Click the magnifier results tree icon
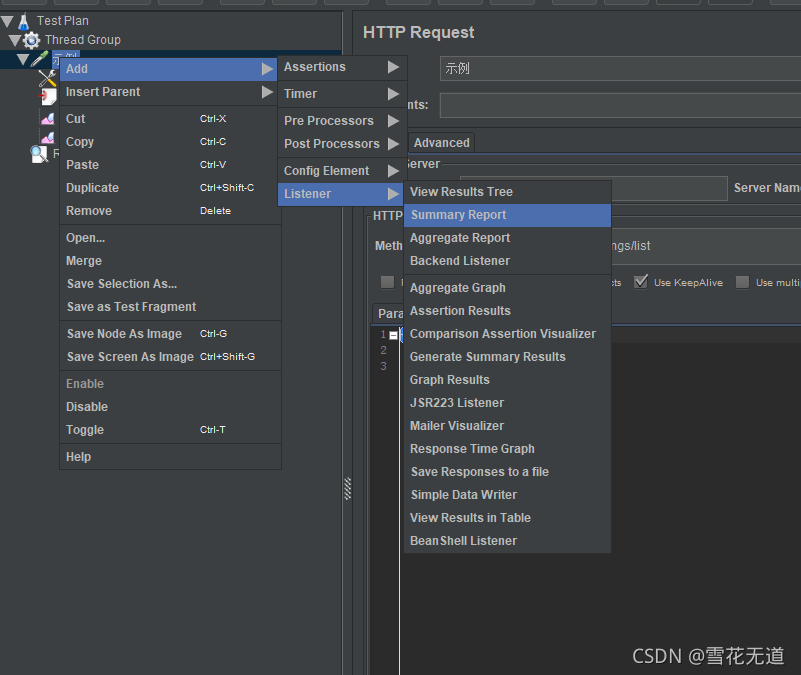 39,154
